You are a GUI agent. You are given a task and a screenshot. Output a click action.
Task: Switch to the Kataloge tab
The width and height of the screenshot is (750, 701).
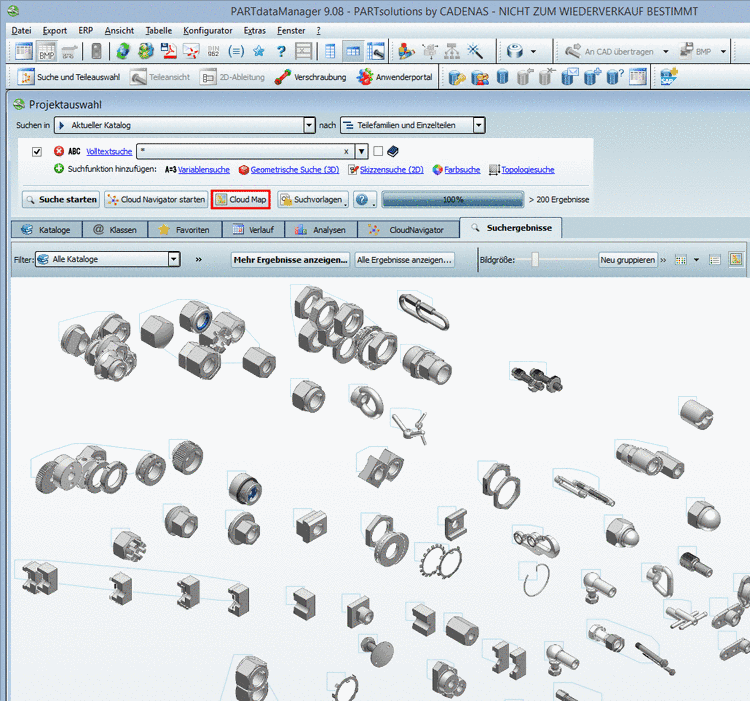(x=46, y=230)
